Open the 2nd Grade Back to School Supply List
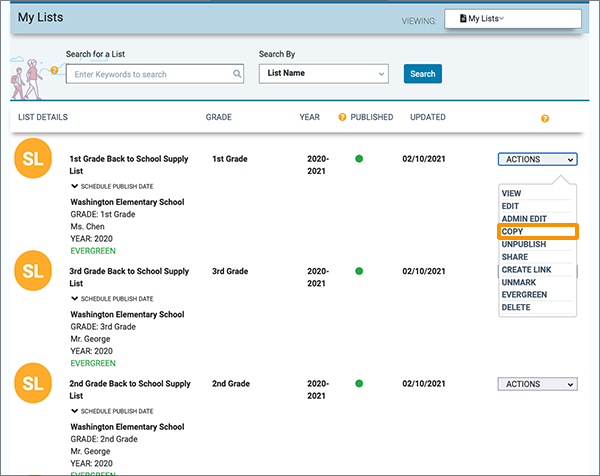The height and width of the screenshot is (476, 600). (x=130, y=389)
